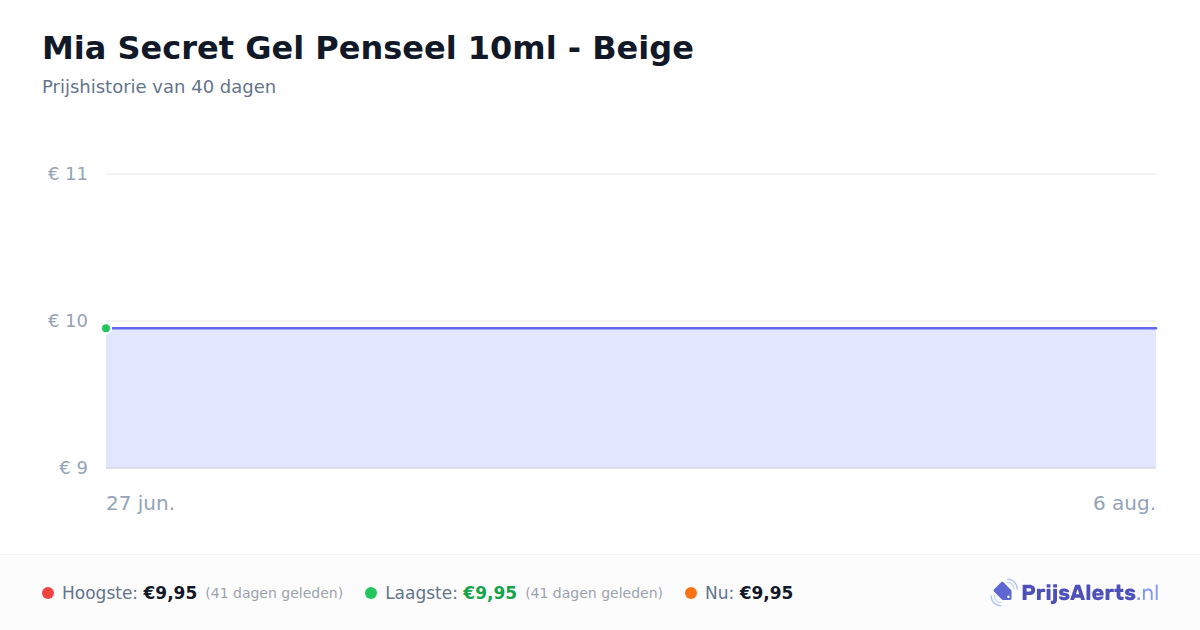The height and width of the screenshot is (630, 1200).
Task: Click the Prijshistorie van 40 dagen subtitle
Action: click(159, 87)
